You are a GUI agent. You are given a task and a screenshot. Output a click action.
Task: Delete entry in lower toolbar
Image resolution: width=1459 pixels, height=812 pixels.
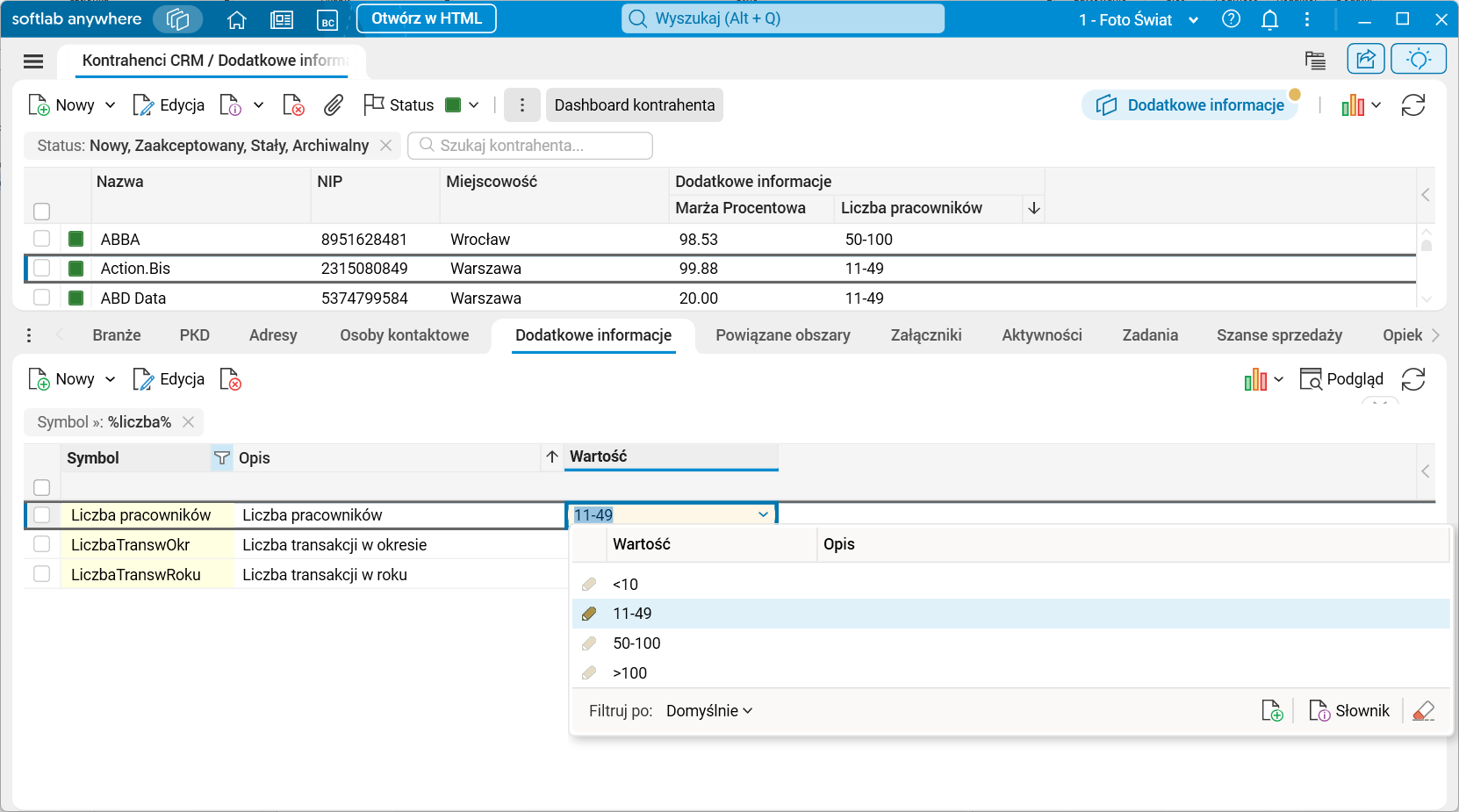pos(231,379)
